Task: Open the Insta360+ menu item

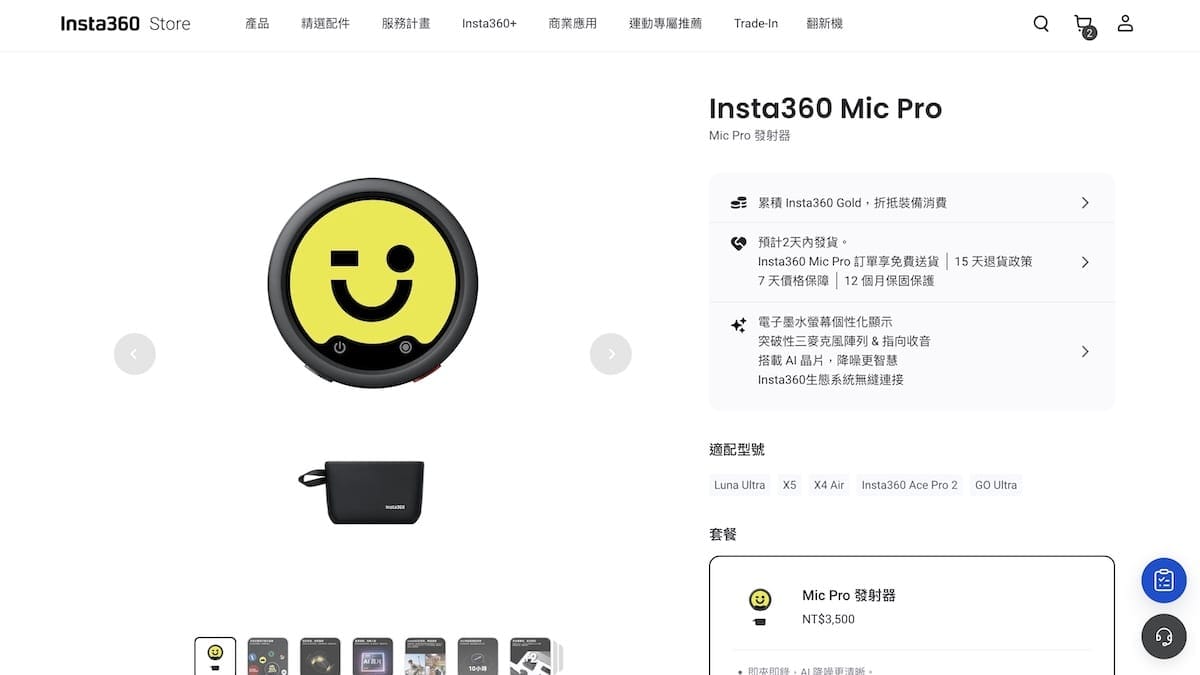Action: click(489, 23)
